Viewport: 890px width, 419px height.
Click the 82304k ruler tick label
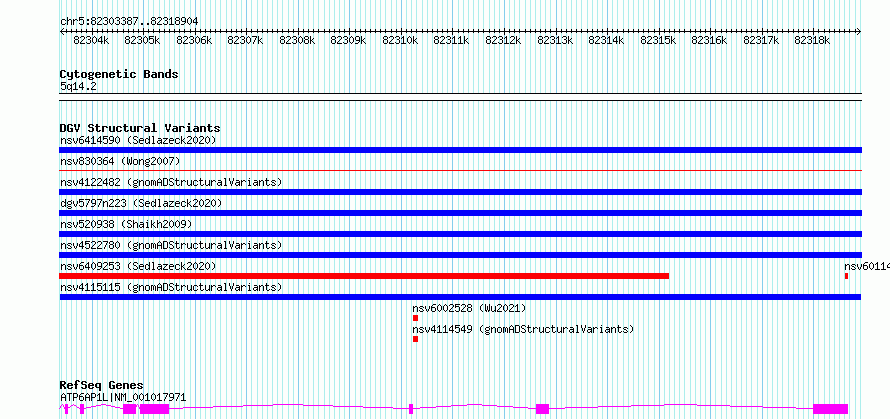pos(91,40)
